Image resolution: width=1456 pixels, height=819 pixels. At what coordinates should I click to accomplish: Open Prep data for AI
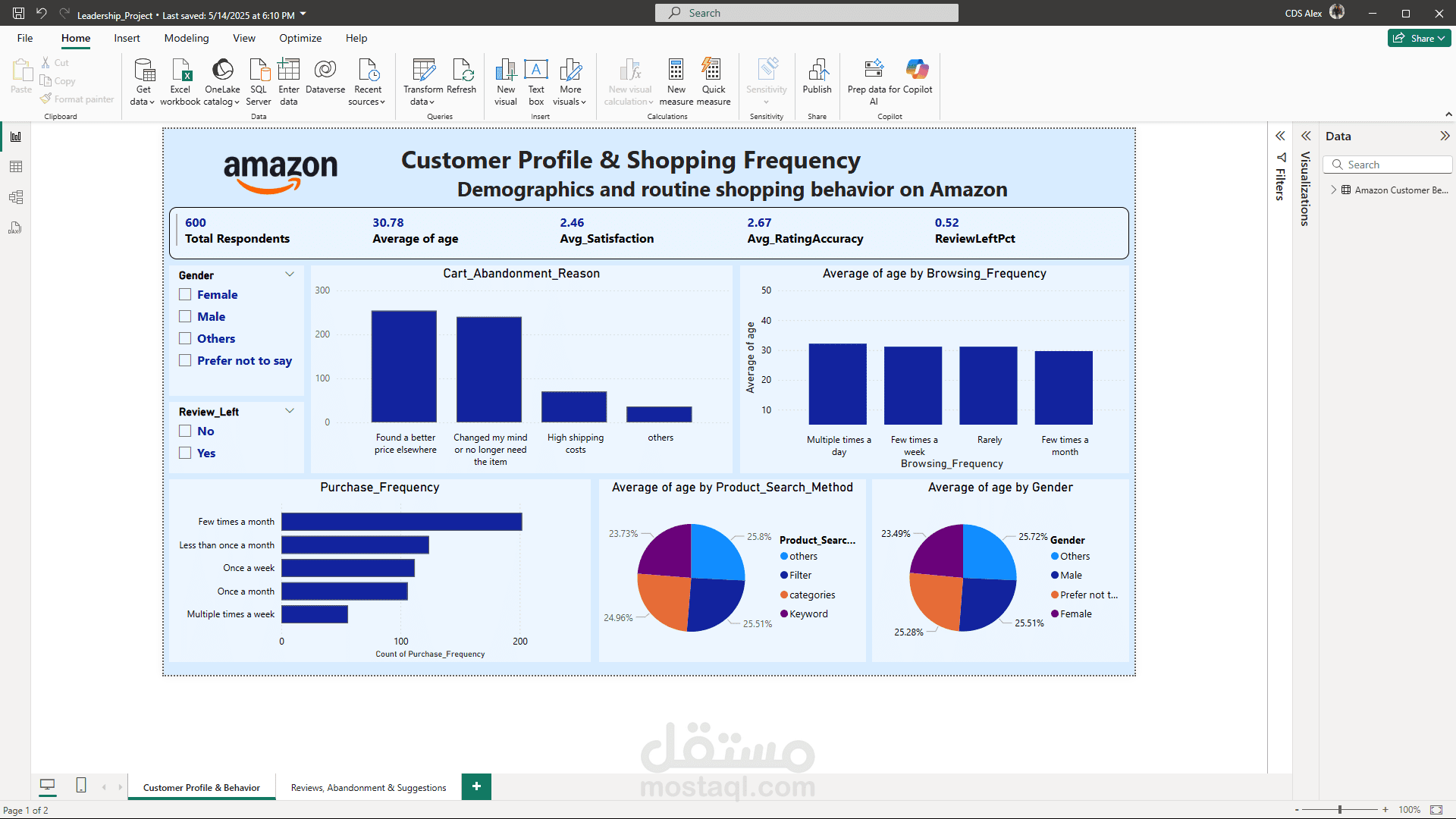point(874,82)
